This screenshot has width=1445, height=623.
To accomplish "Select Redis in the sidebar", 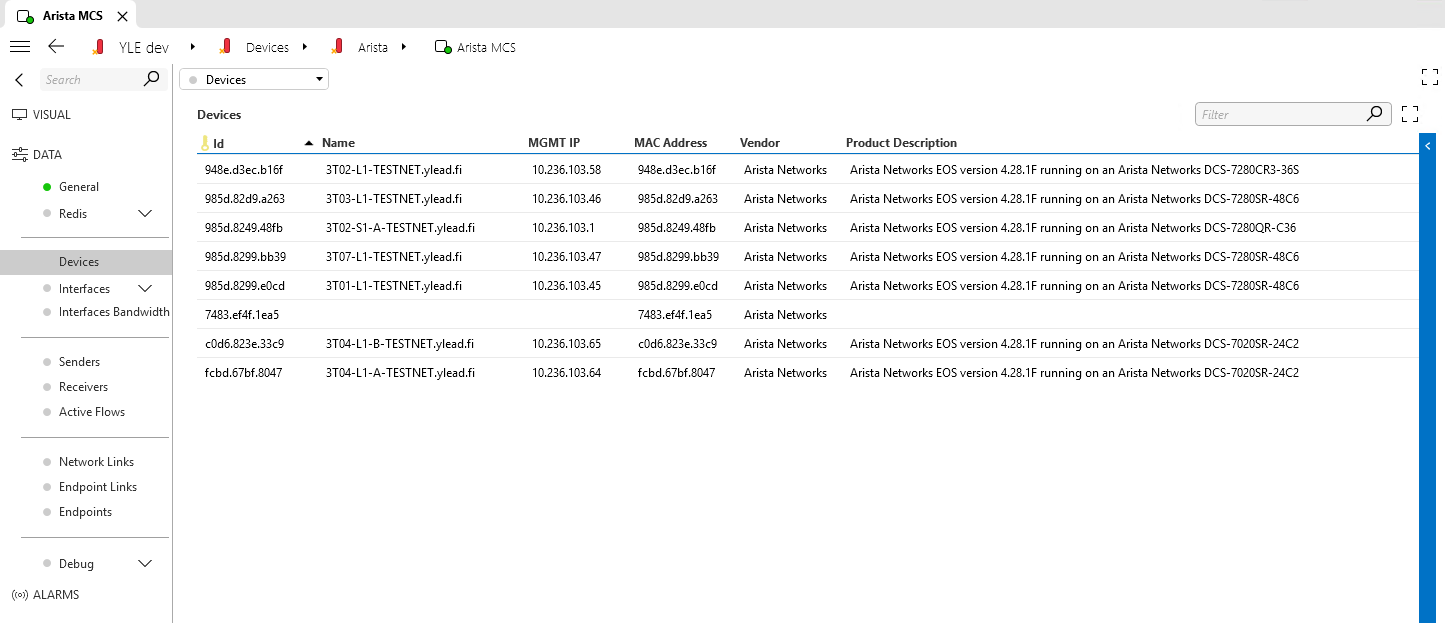I will click(73, 213).
